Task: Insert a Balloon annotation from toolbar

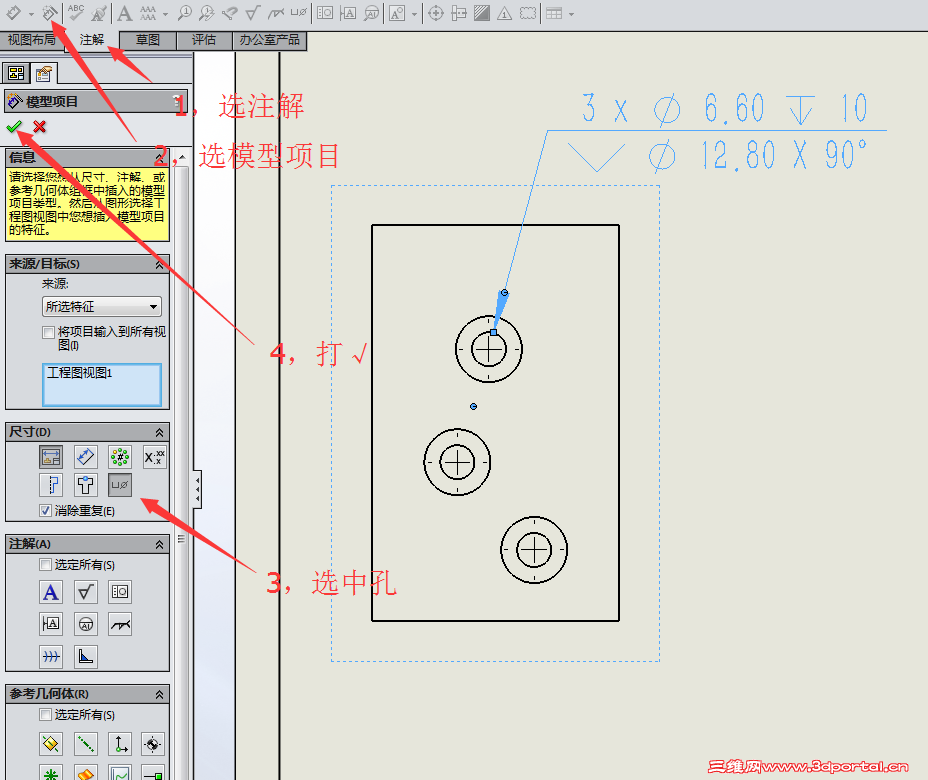Action: click(185, 13)
